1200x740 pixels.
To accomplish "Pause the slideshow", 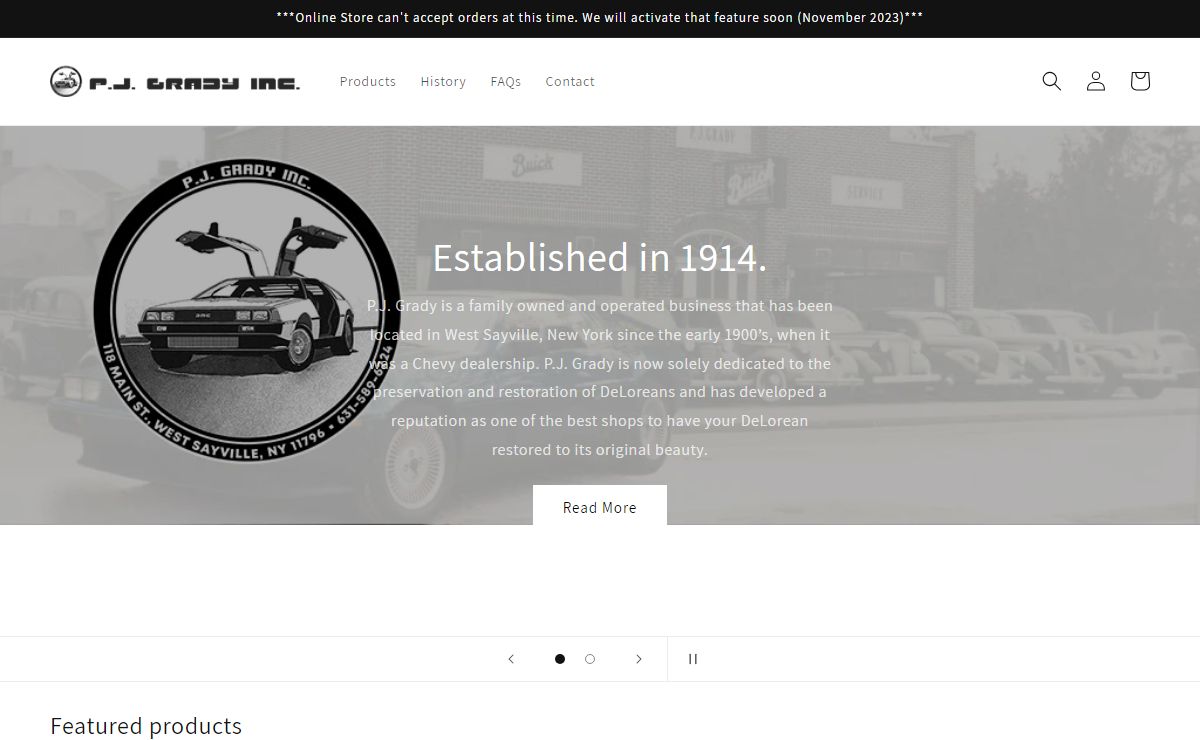I will coord(693,659).
